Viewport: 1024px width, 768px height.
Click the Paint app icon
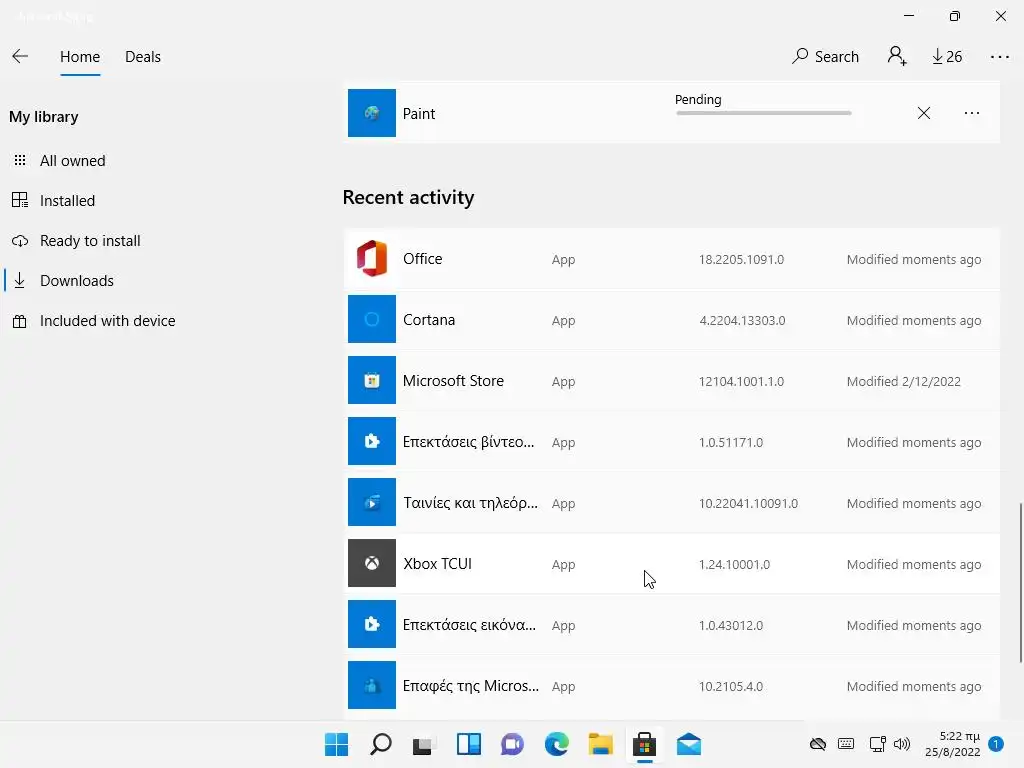(372, 113)
